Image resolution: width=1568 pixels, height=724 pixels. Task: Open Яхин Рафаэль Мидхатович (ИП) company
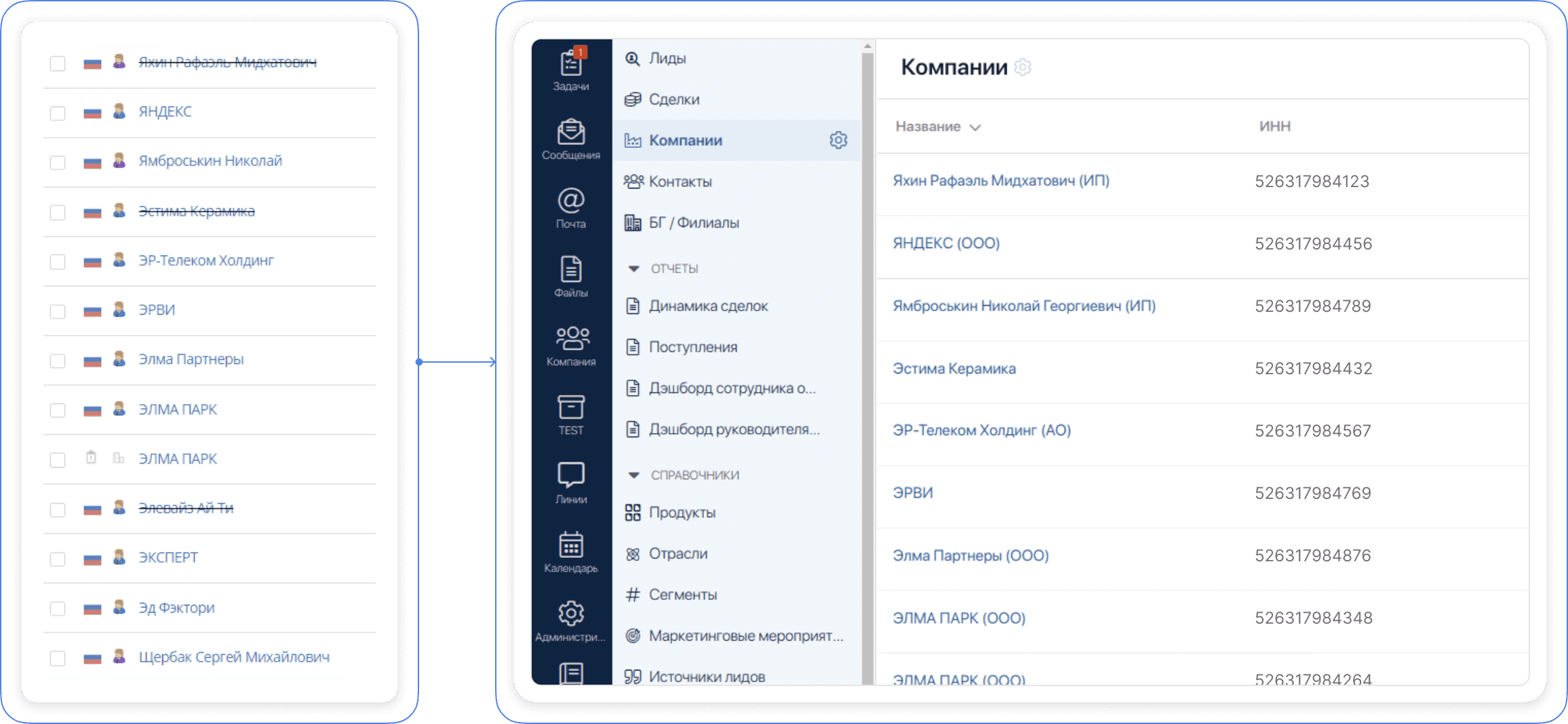1001,181
